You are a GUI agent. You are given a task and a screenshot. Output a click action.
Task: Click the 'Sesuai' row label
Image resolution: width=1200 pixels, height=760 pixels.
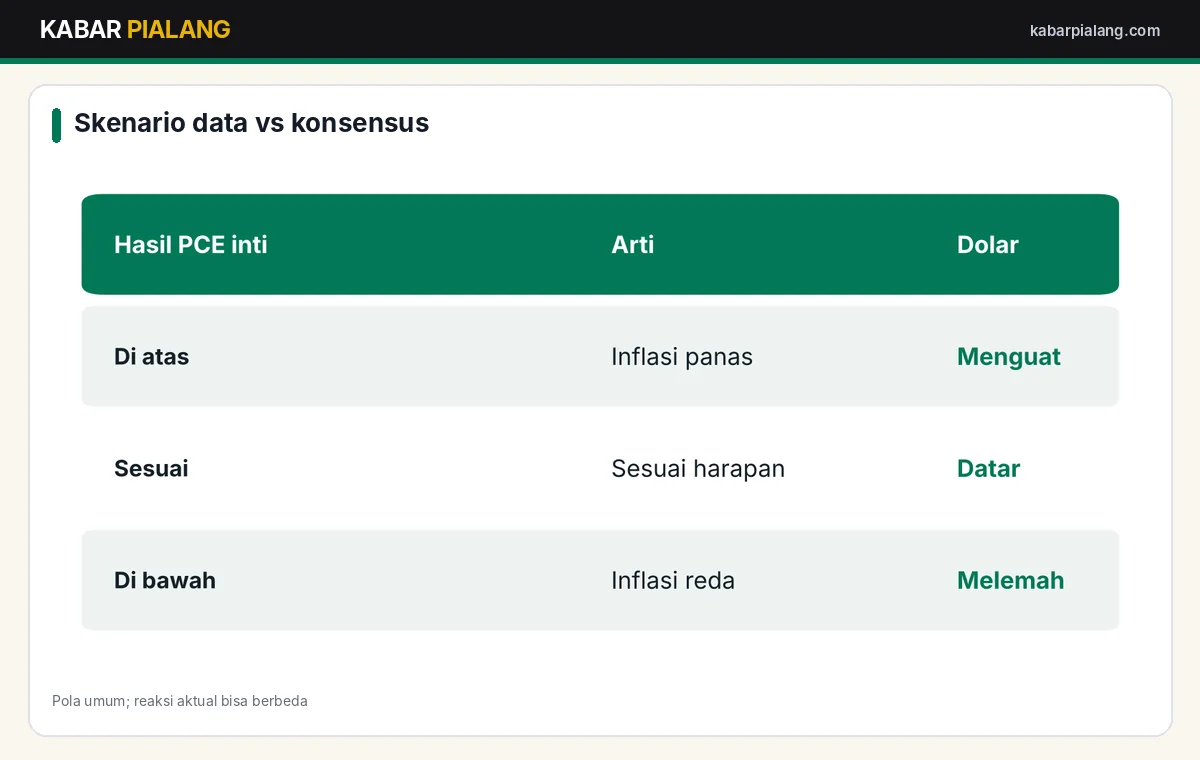point(151,469)
